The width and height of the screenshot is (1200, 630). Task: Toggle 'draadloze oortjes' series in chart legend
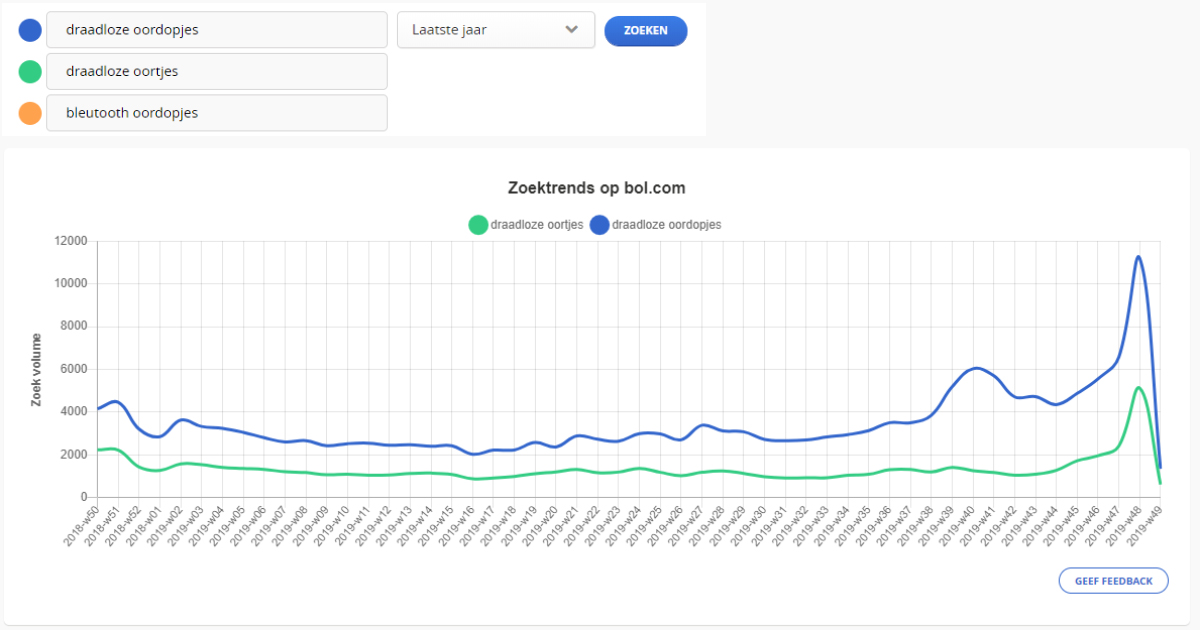pyautogui.click(x=526, y=225)
